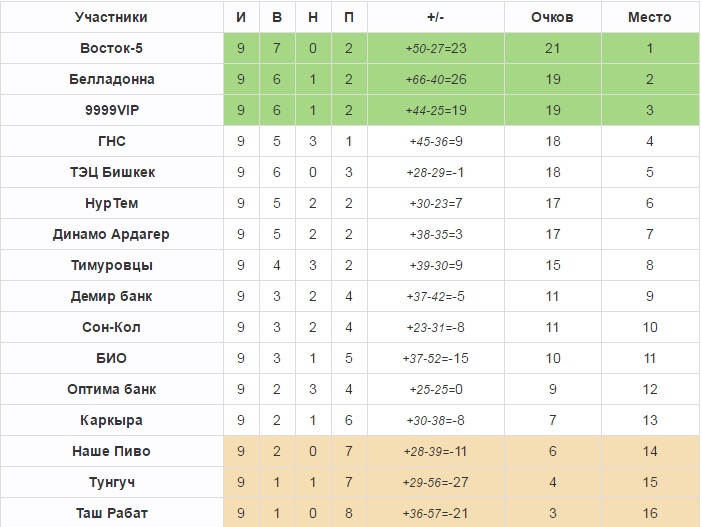The width and height of the screenshot is (702, 527).
Task: Select the Белладонна team name
Action: (x=111, y=79)
